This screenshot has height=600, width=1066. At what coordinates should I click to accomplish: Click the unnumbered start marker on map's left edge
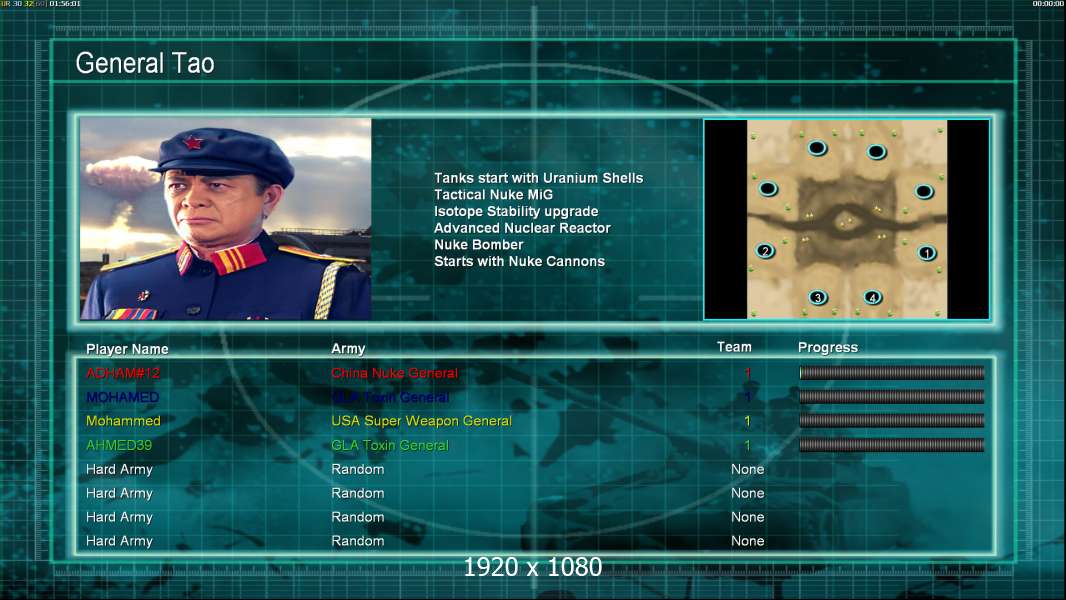pos(768,188)
